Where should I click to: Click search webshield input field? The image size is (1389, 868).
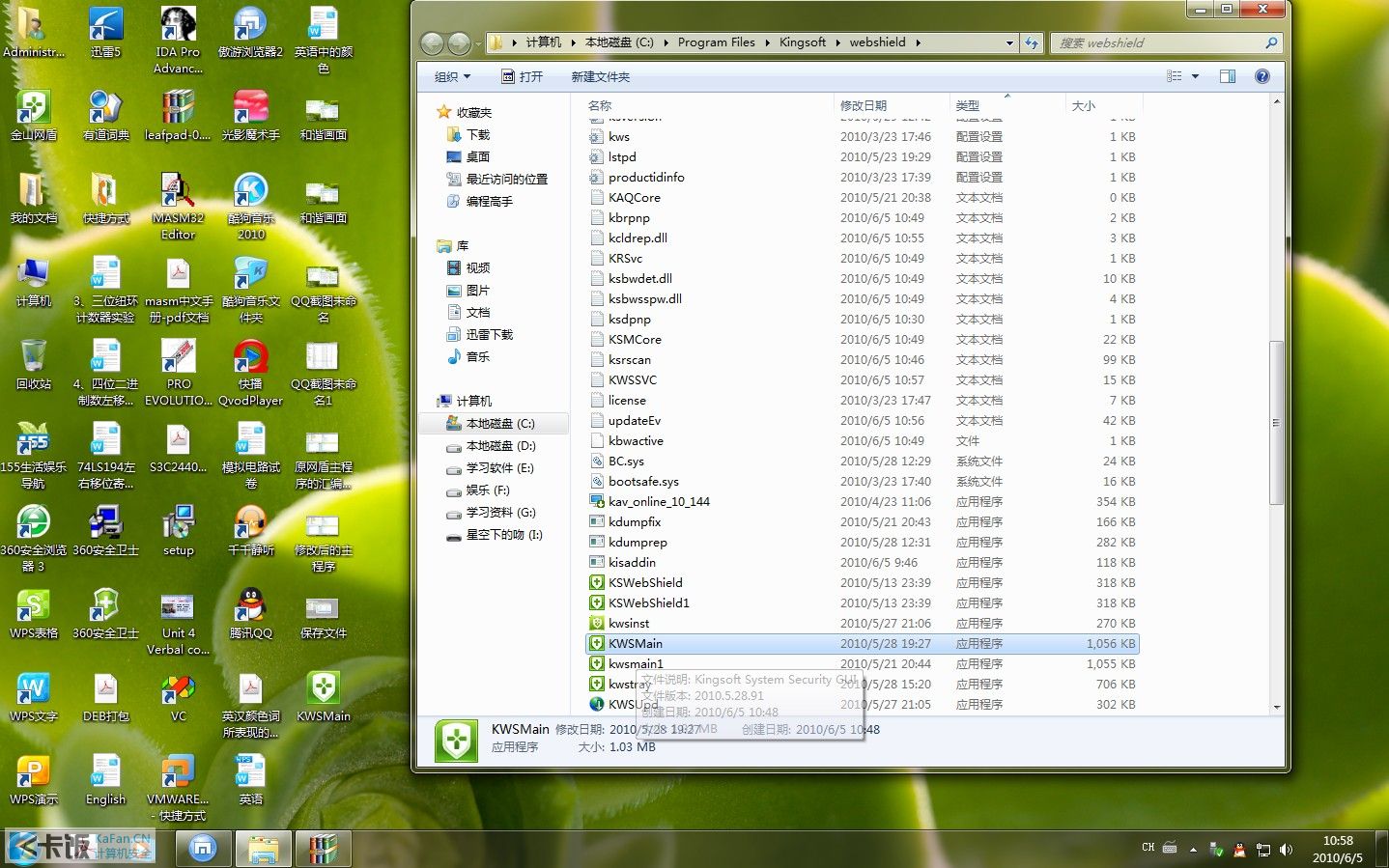click(x=1165, y=42)
